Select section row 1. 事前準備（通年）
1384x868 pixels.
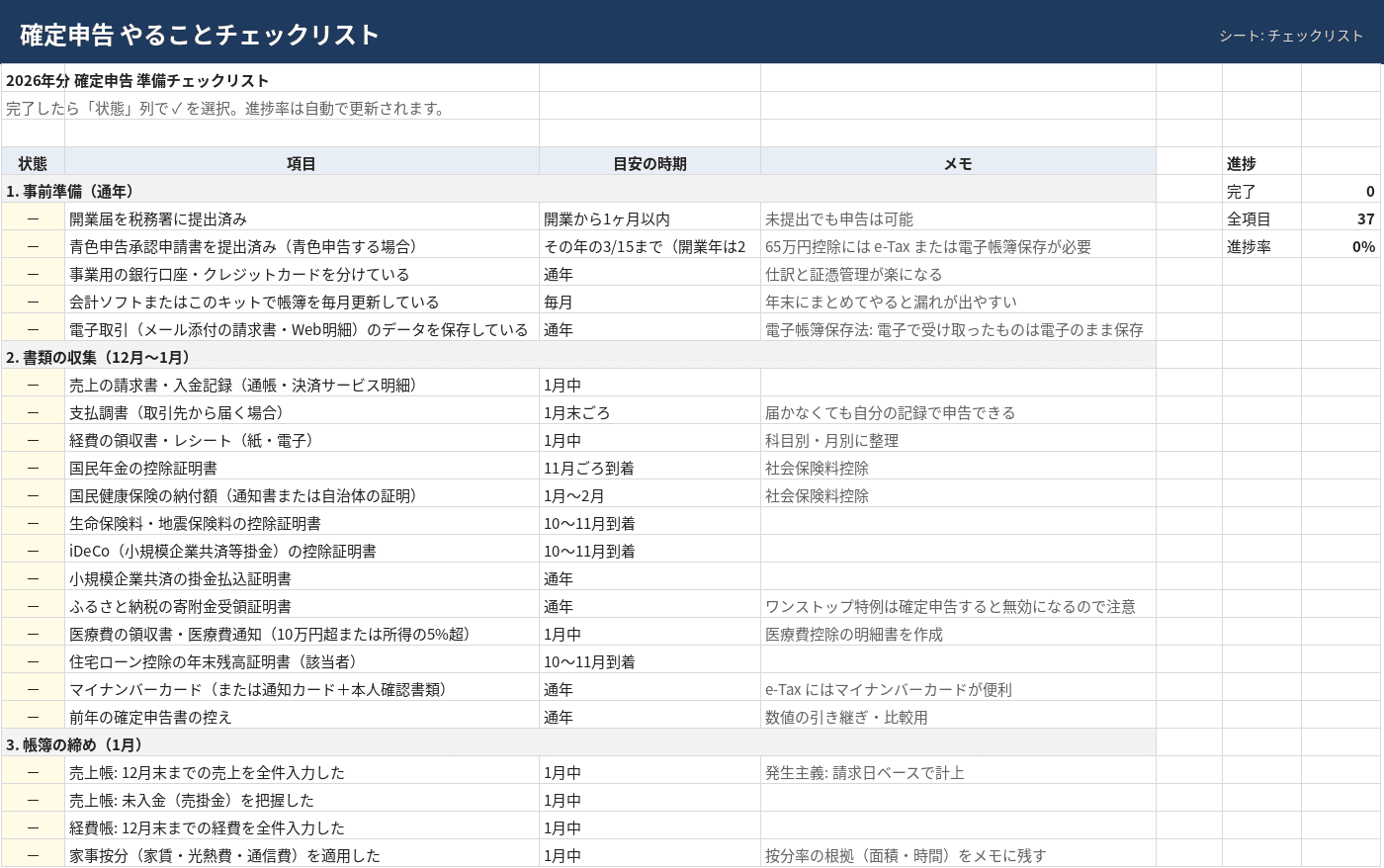tap(578, 191)
